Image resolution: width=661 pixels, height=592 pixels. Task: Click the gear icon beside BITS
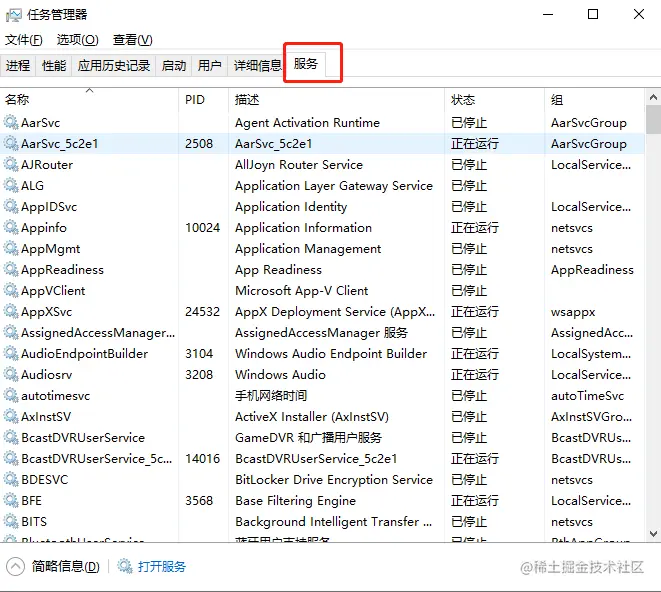coord(11,522)
